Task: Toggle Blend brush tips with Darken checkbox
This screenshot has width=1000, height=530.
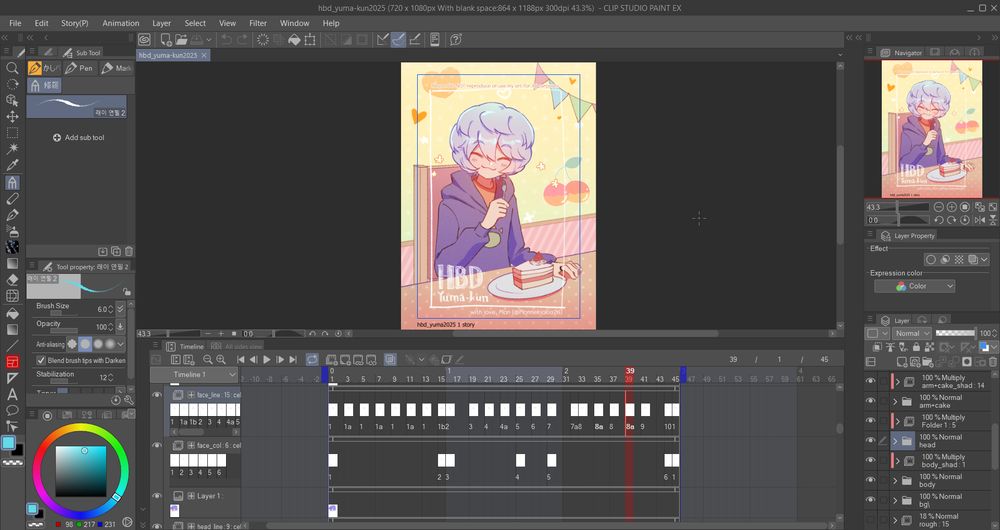Action: (41, 360)
